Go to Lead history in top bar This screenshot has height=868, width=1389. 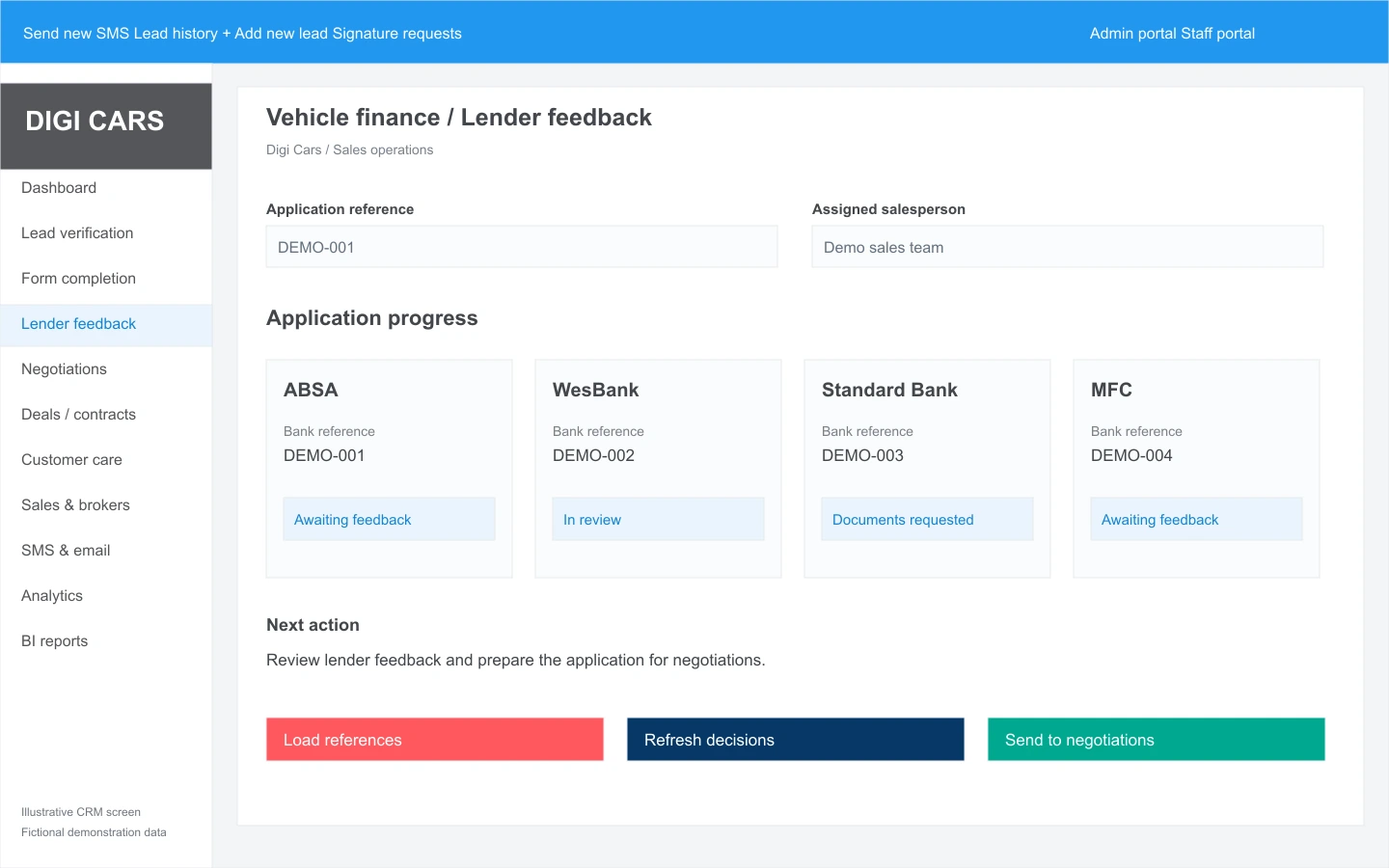[176, 34]
